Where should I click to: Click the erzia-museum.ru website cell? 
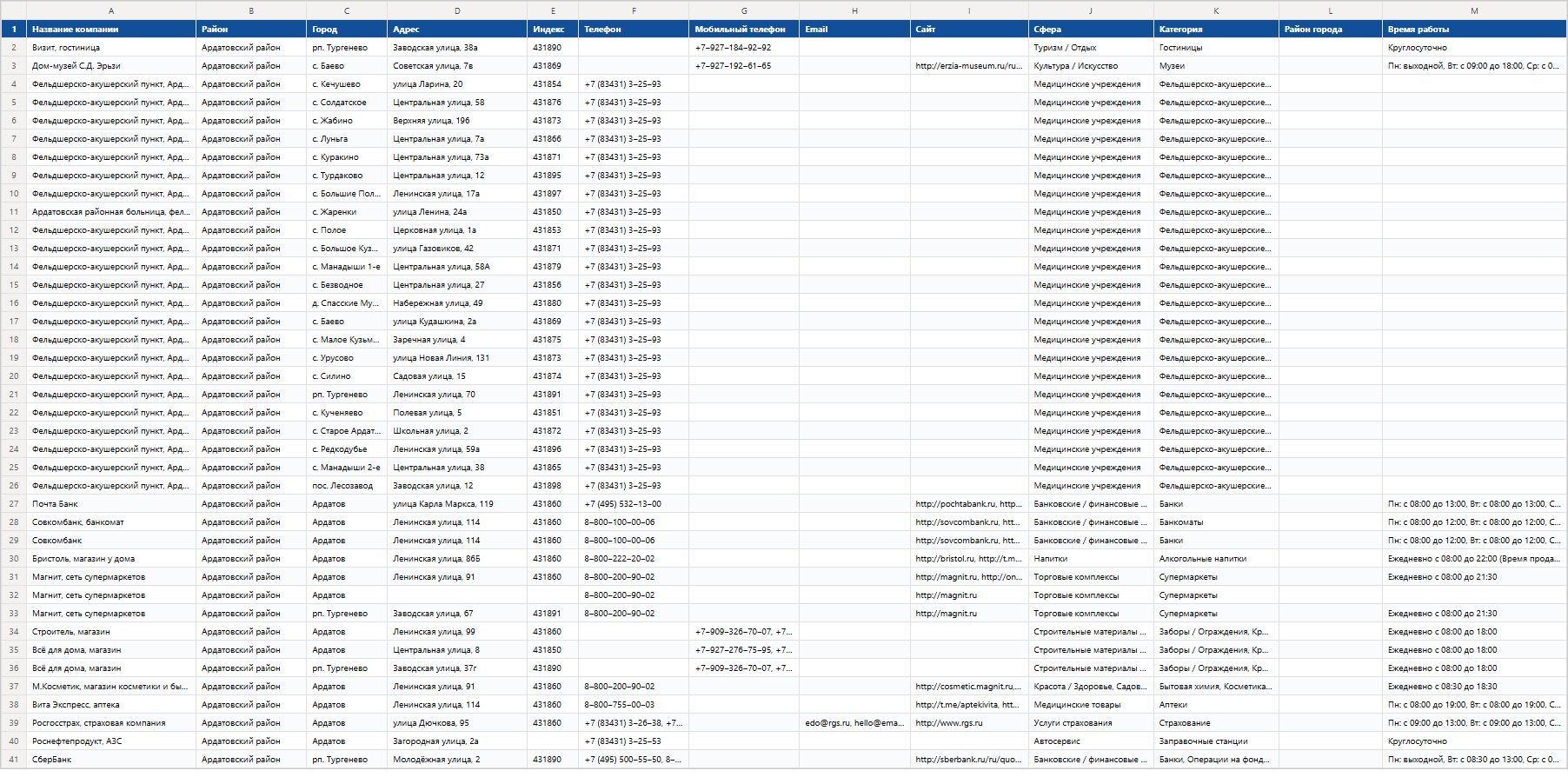pyautogui.click(x=969, y=66)
